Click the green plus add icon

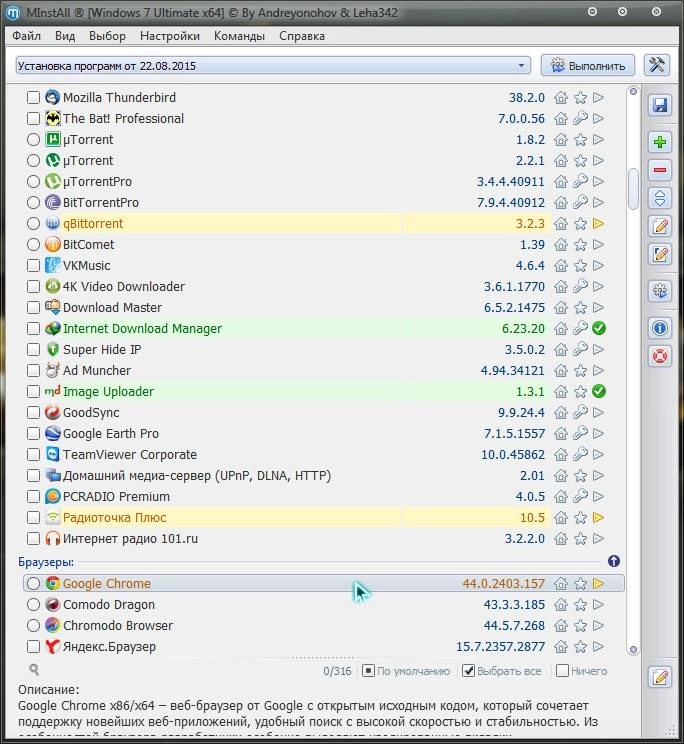660,142
